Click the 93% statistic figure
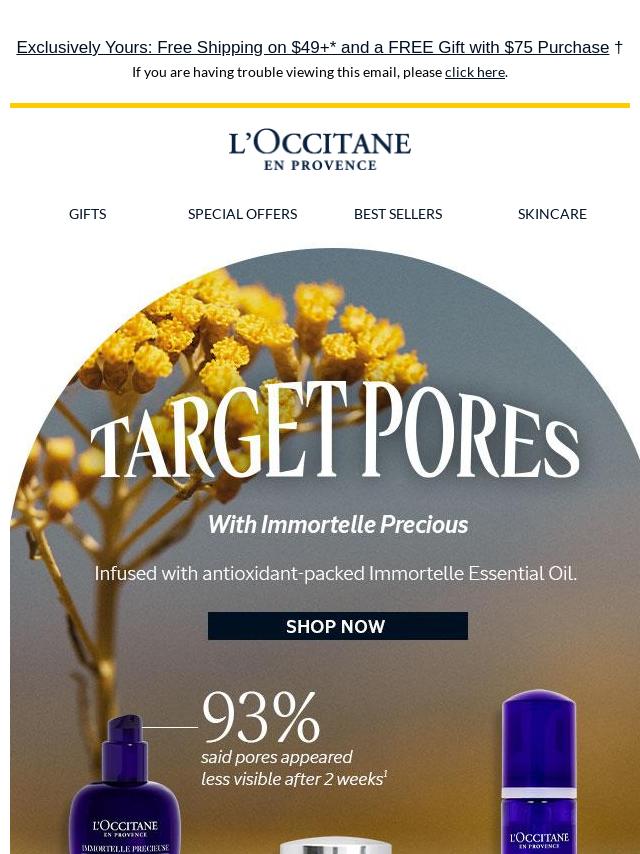Viewport: 640px width, 854px height. [260, 717]
